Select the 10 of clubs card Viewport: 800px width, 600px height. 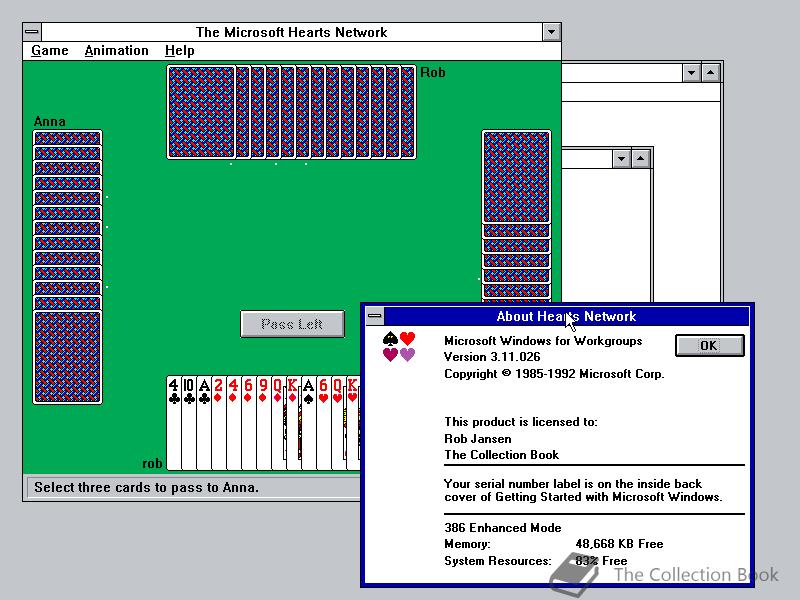pos(189,422)
